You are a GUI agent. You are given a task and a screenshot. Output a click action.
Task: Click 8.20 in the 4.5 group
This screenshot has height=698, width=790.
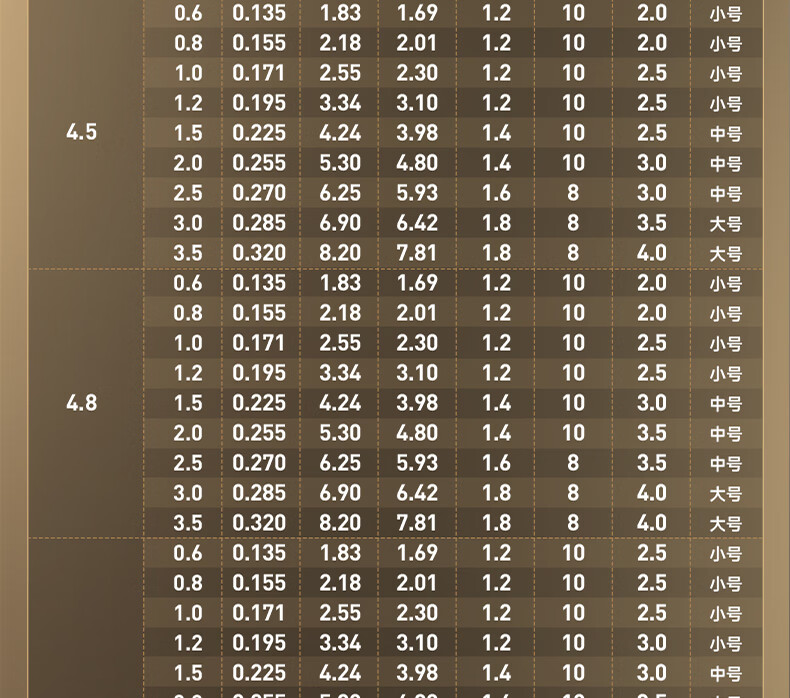coord(340,253)
